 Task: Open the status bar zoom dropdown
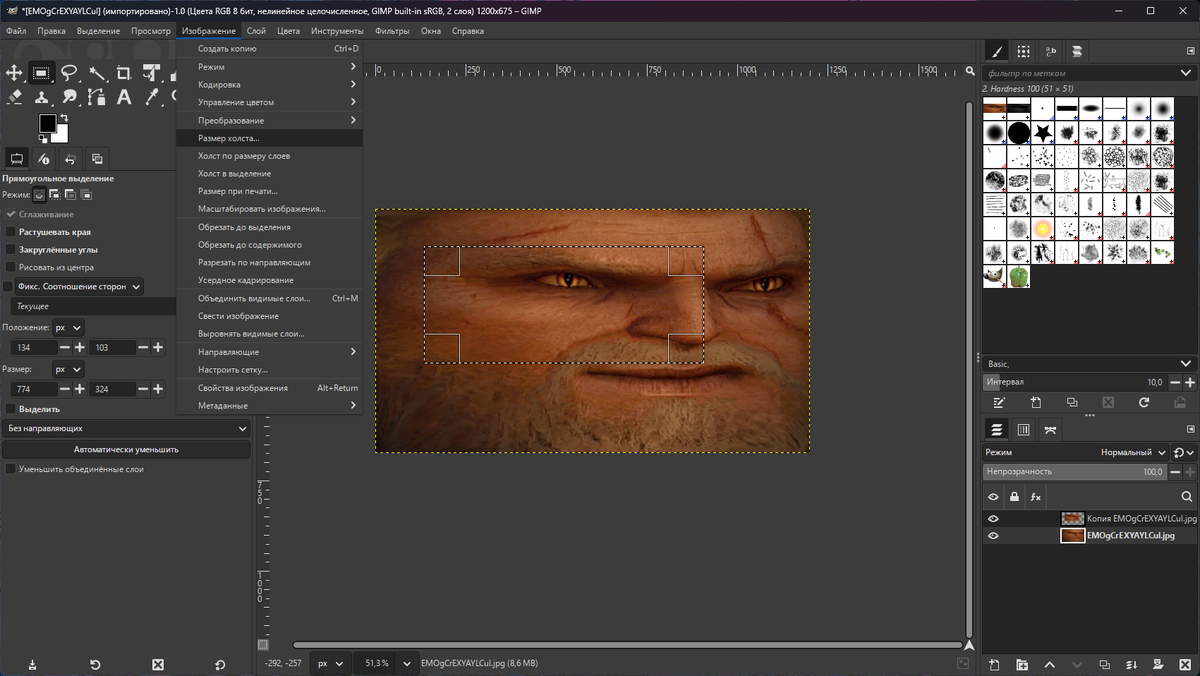click(406, 663)
